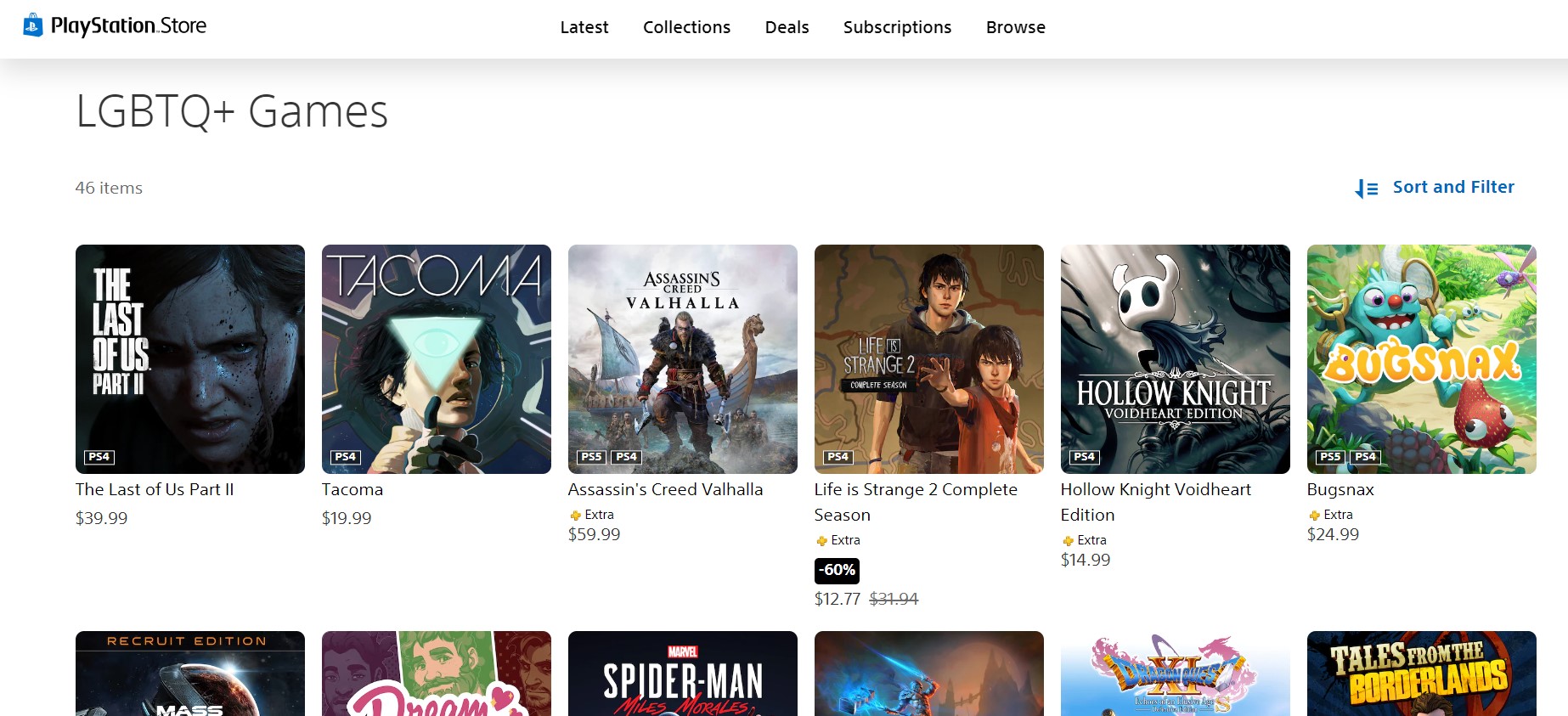This screenshot has width=1568, height=716.
Task: Click the $39.99 price
Action: point(101,518)
